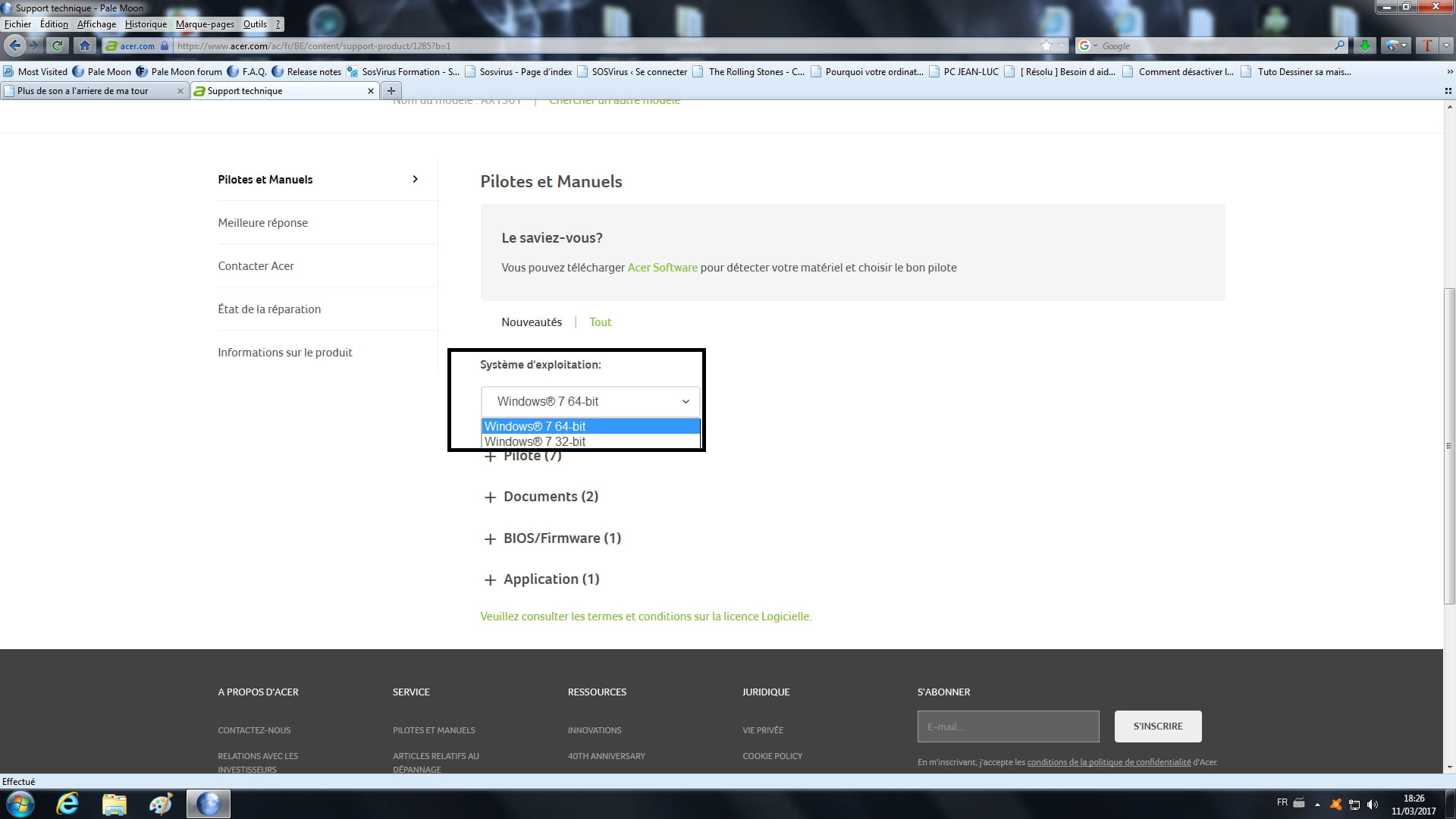Open Informations sur le produit
The image size is (1456, 819).
285,353
